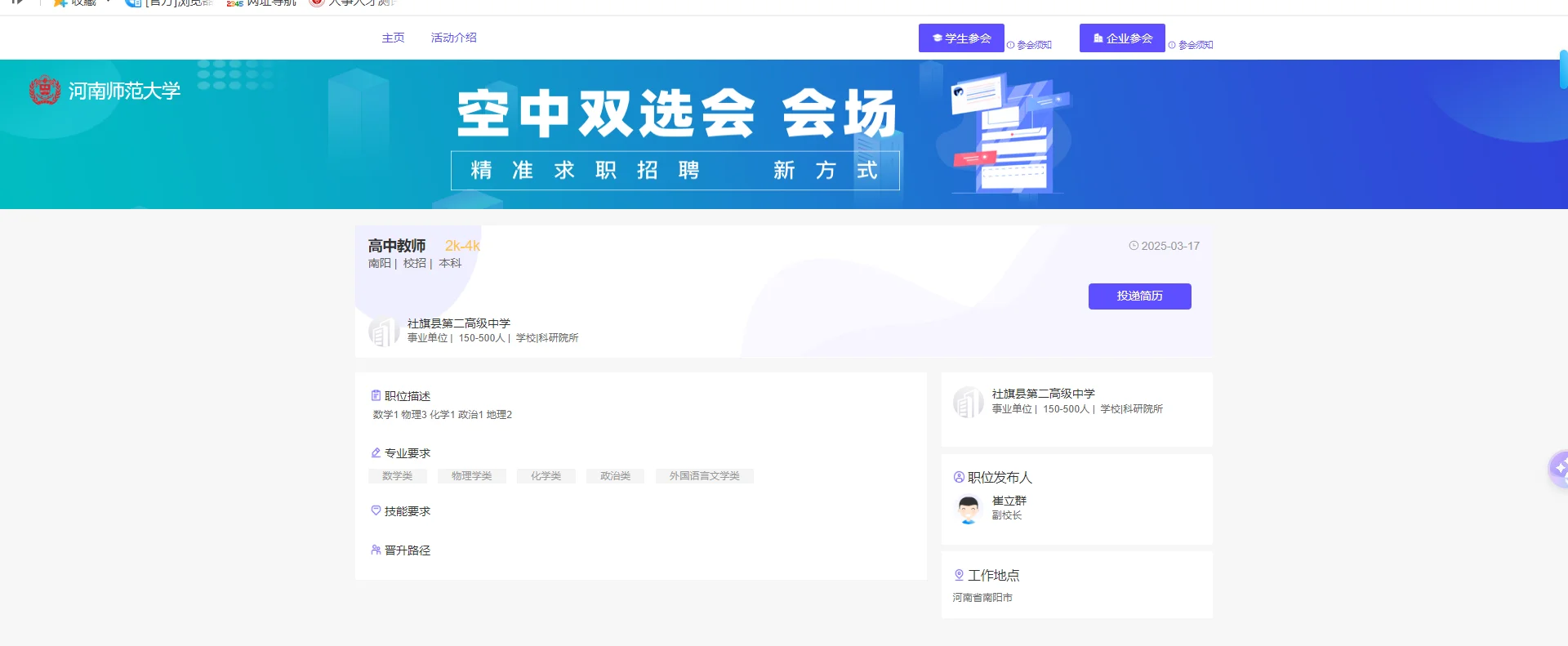
Task: Select the 物理学类 major tag
Action: [472, 476]
